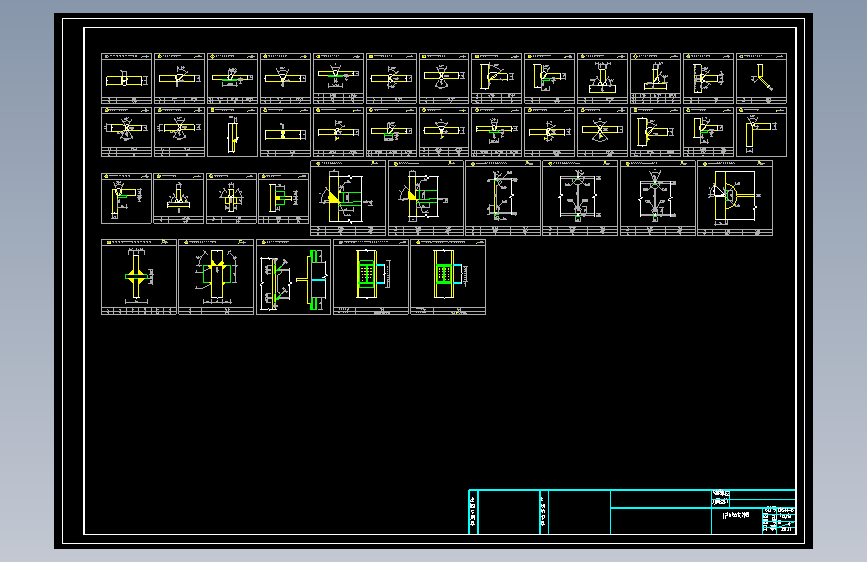The image size is (867, 562).
Task: Select the last bolted-plate detail in bottom row
Action: [x=448, y=277]
